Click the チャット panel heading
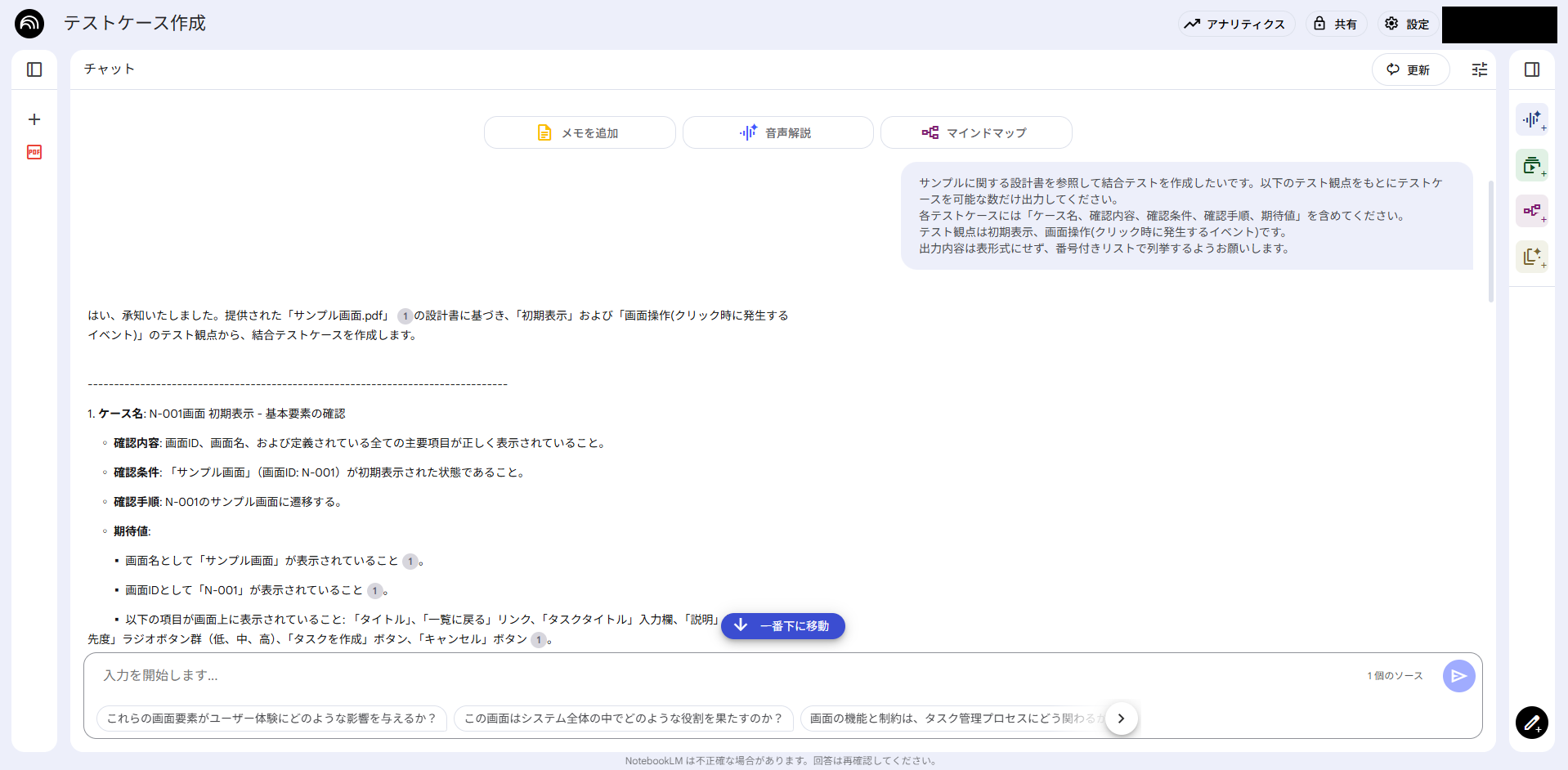Viewport: 1568px width, 770px height. pos(109,69)
